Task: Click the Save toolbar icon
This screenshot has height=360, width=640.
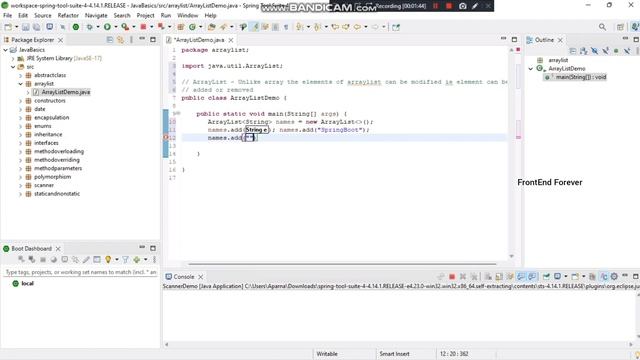Action: pos(26,27)
